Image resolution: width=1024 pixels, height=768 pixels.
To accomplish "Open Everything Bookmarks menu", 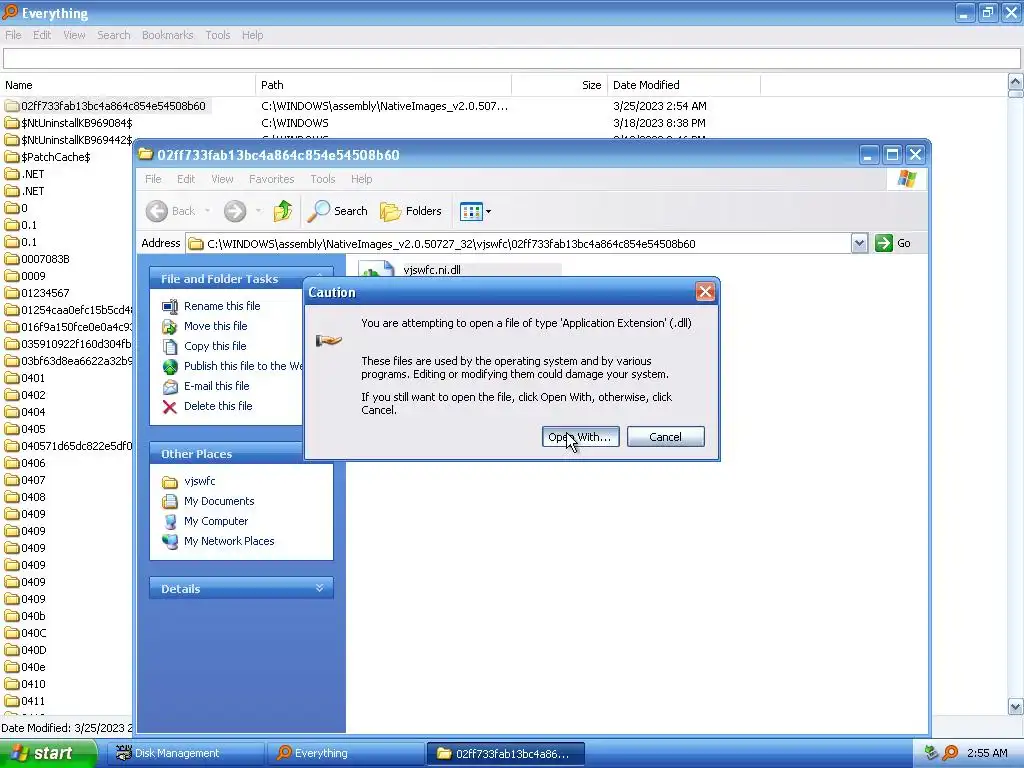I will tap(167, 35).
